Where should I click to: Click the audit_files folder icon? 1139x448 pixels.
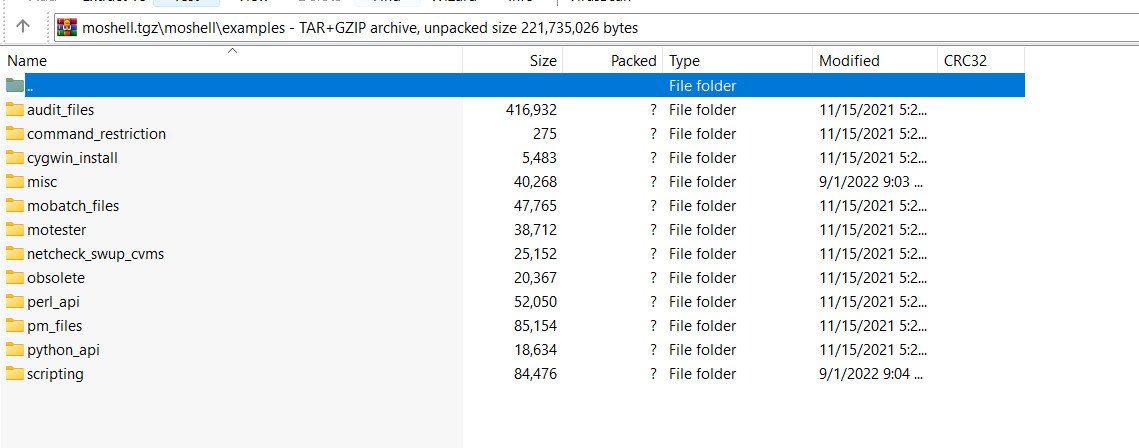point(15,110)
